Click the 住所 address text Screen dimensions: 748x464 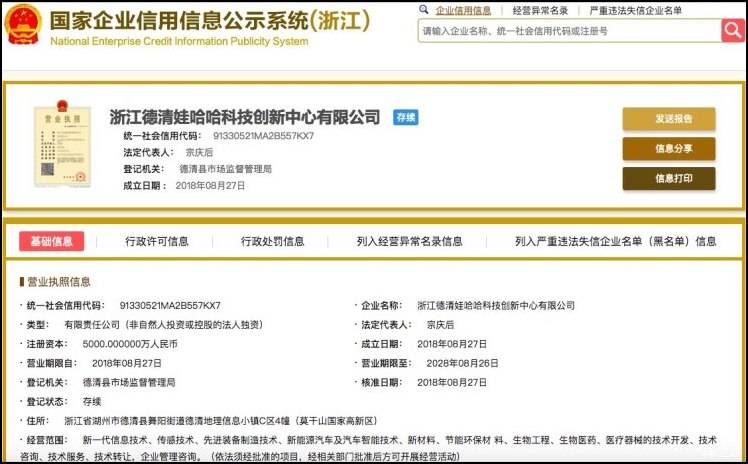pos(220,421)
